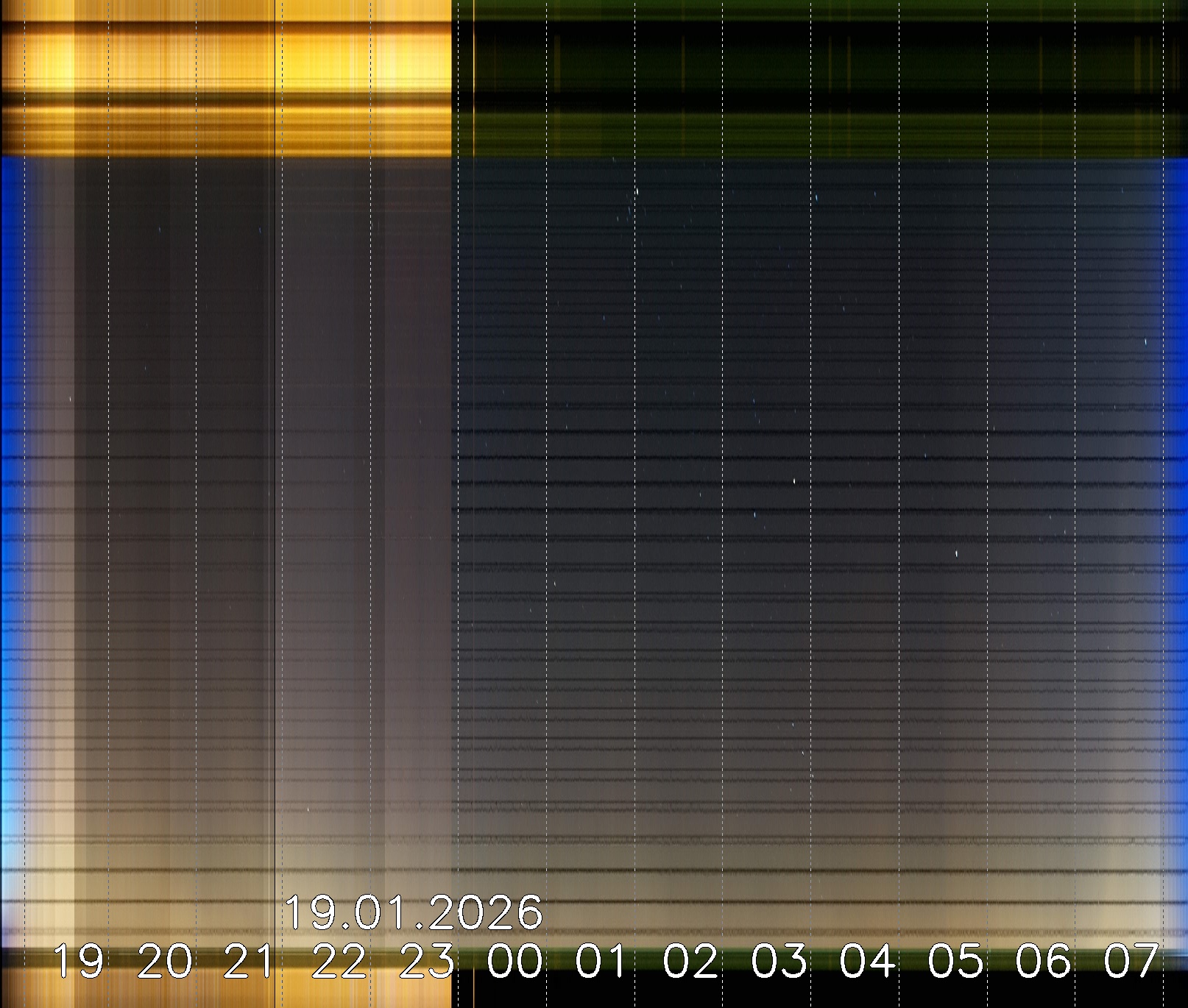Screen dimensions: 1188x1008
Task: Select the 00 midnight hour label
Action: coord(515,961)
